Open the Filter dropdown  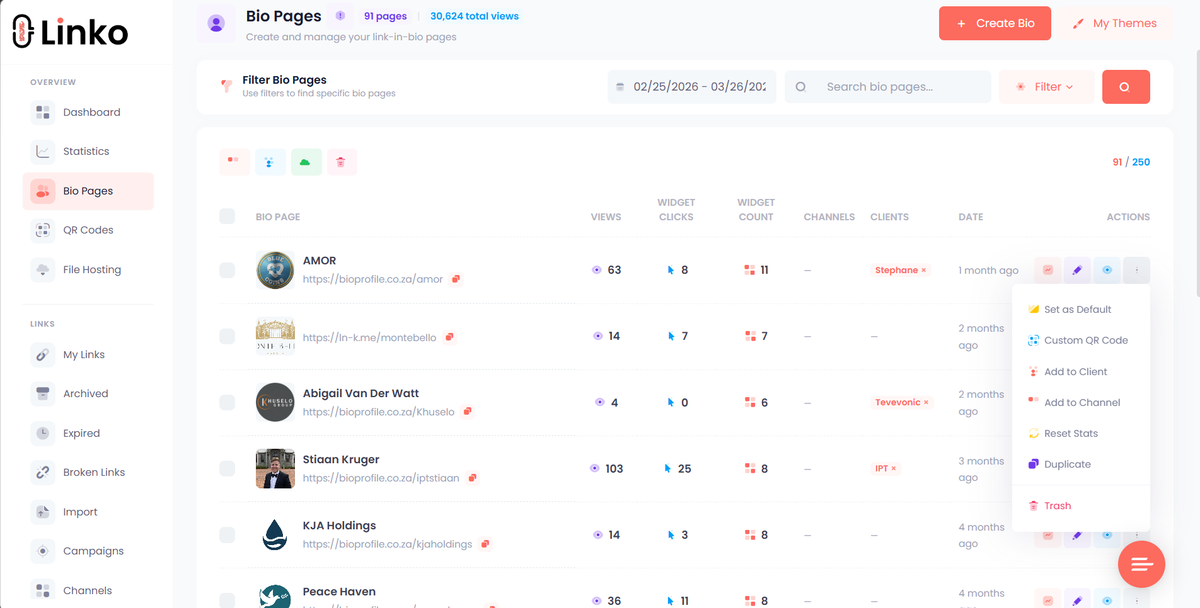point(1046,87)
